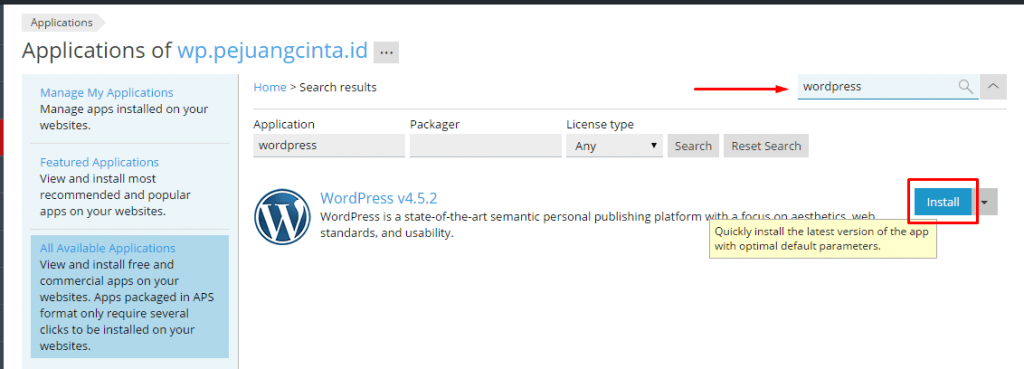The width and height of the screenshot is (1024, 369).
Task: Focus the Packager input field
Action: click(486, 146)
